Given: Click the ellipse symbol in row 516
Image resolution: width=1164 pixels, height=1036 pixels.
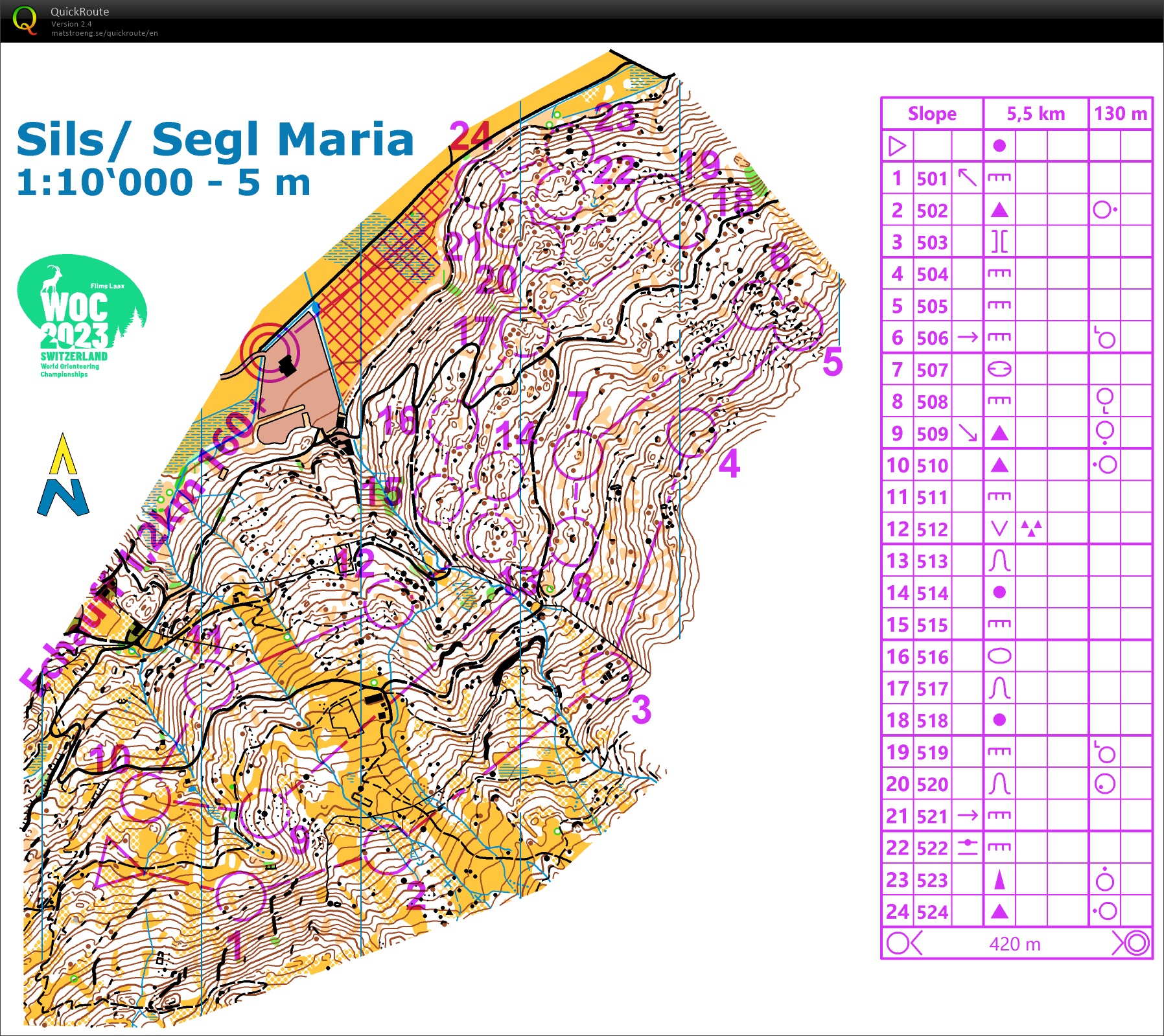Looking at the screenshot, I should coord(999,656).
